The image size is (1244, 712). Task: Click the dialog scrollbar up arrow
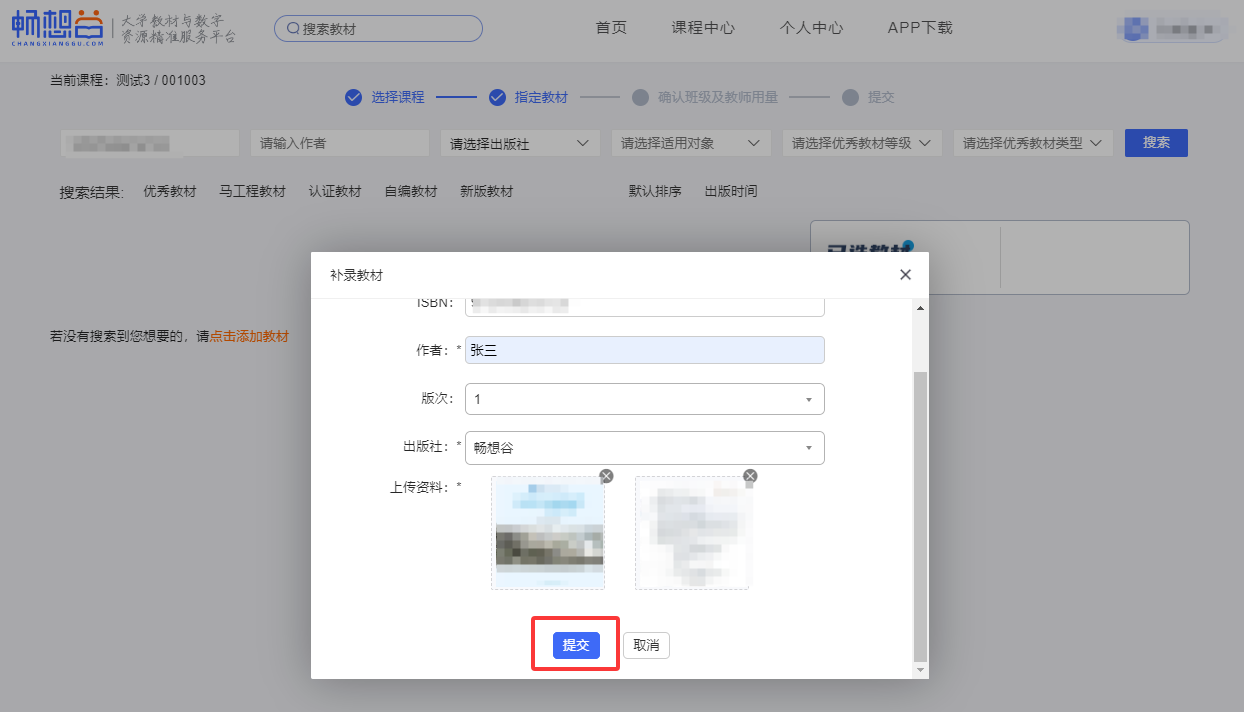coord(921,308)
